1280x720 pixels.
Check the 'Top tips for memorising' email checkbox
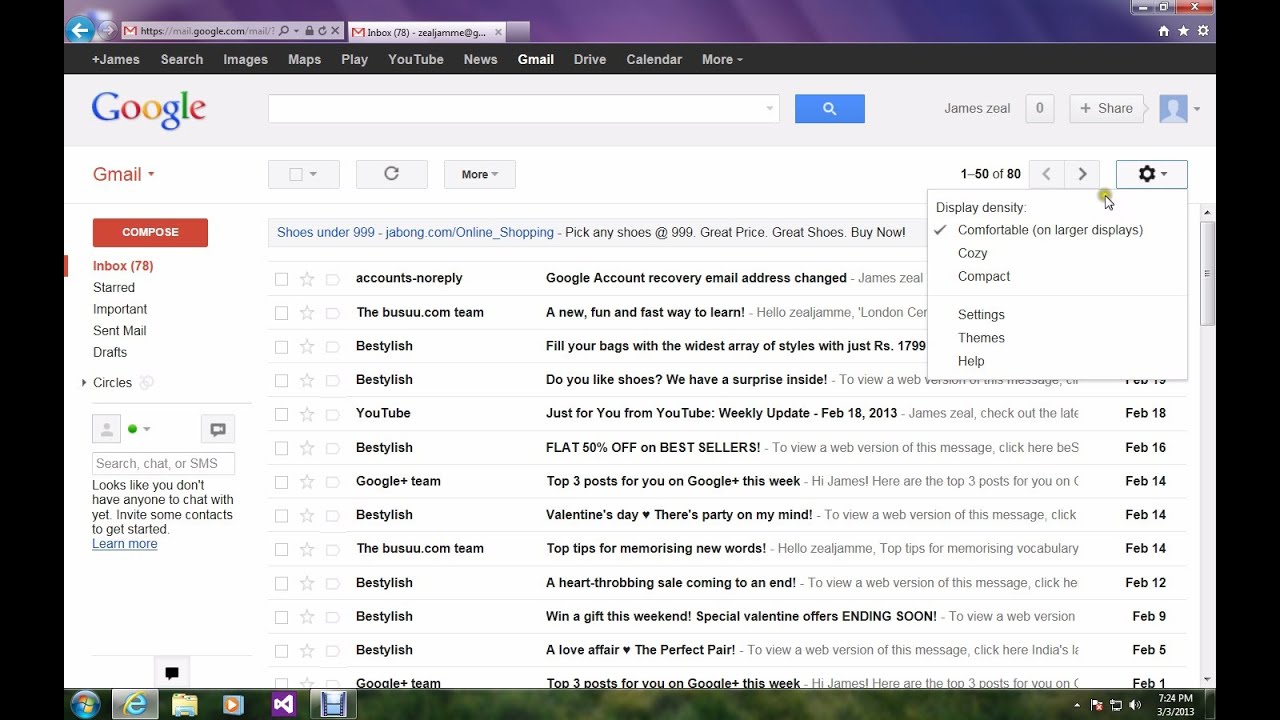[281, 549]
